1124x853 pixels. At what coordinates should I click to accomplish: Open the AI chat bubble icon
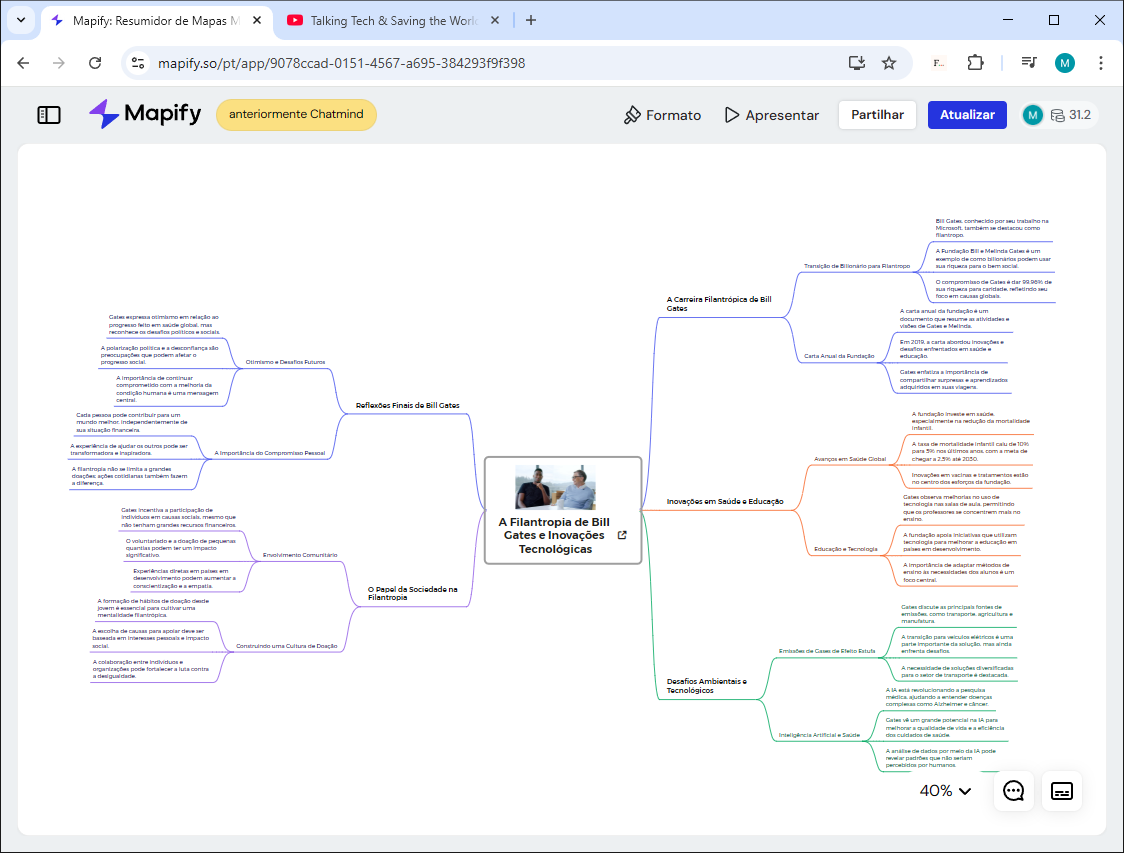(x=1014, y=791)
